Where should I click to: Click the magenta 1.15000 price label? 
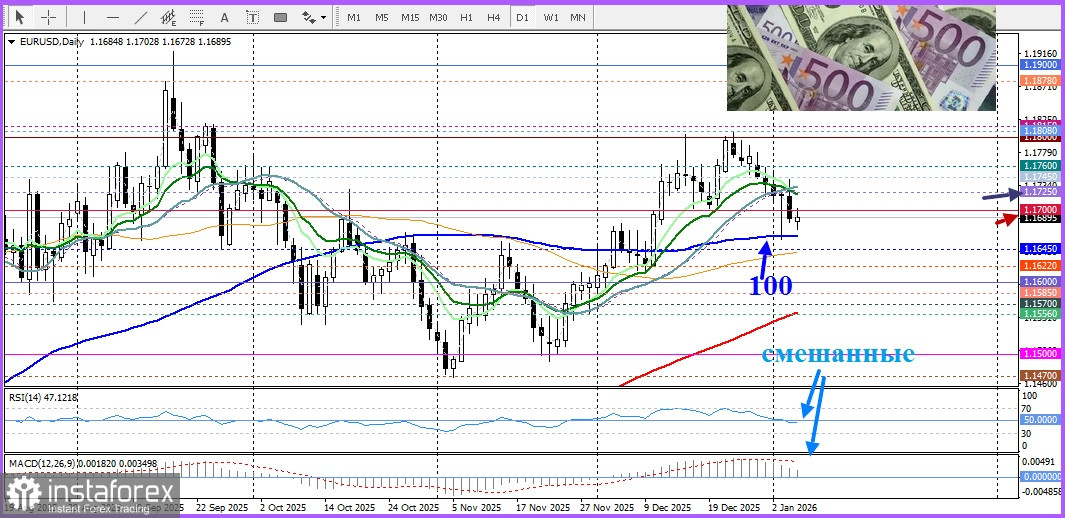1040,354
